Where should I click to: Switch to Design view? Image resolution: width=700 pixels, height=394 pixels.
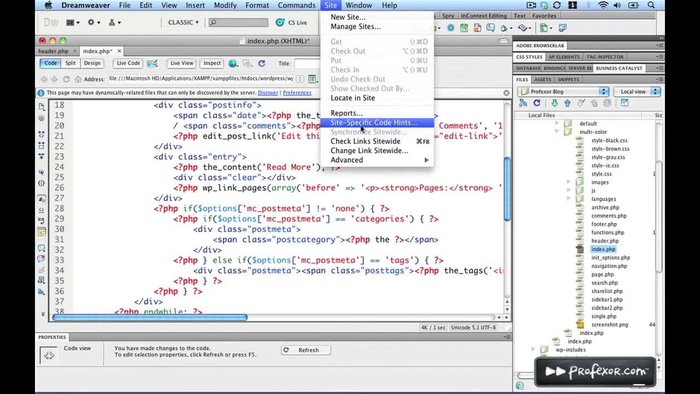(92, 63)
